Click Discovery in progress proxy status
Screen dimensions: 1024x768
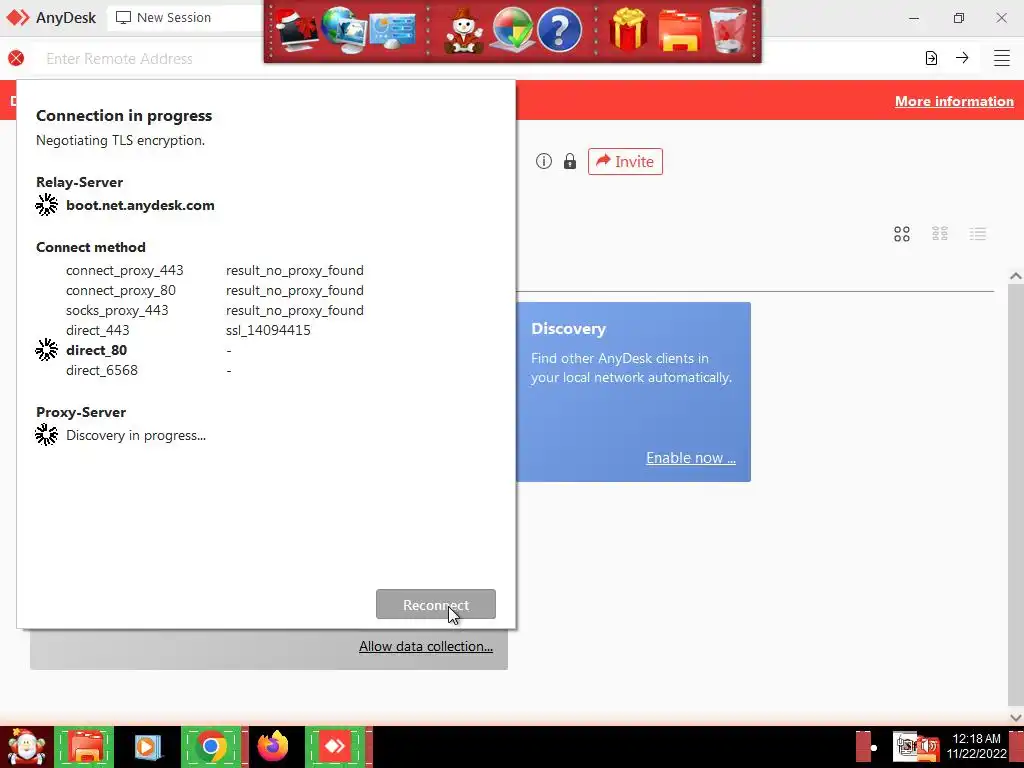136,436
